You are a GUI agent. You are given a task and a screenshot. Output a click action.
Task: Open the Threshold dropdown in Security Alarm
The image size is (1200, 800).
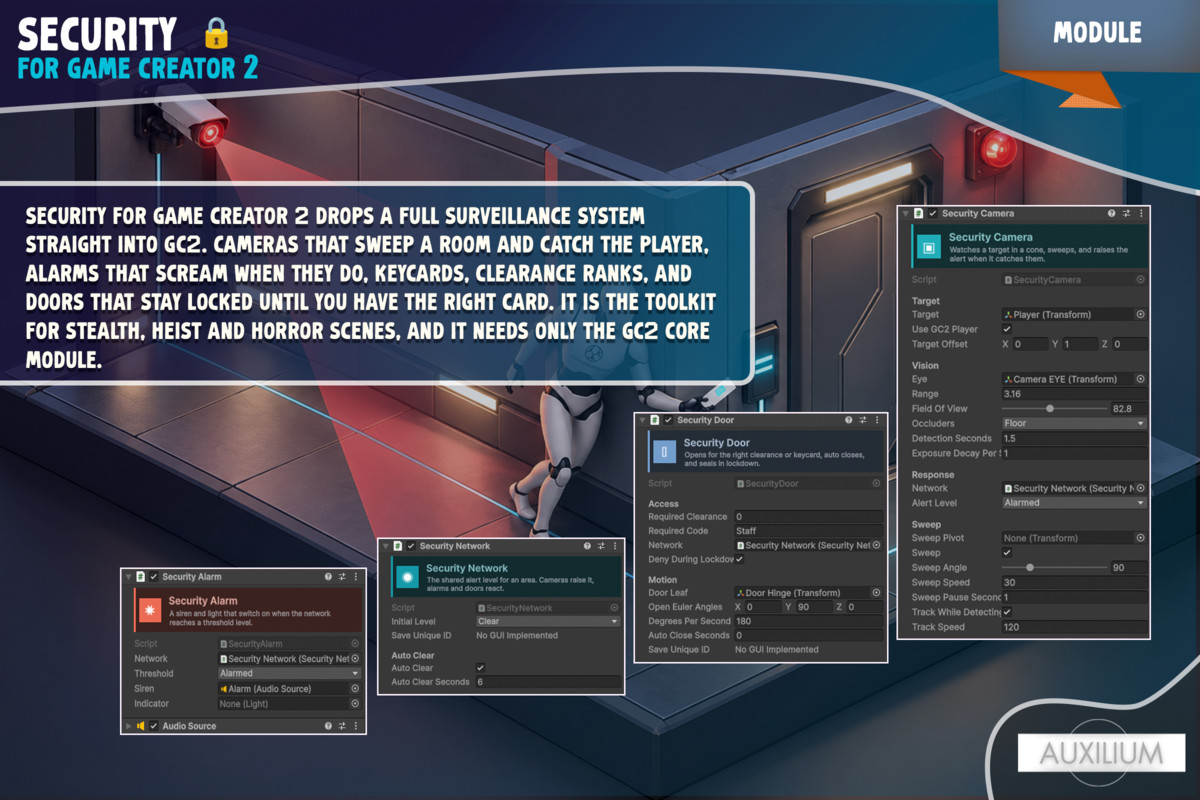[289, 674]
